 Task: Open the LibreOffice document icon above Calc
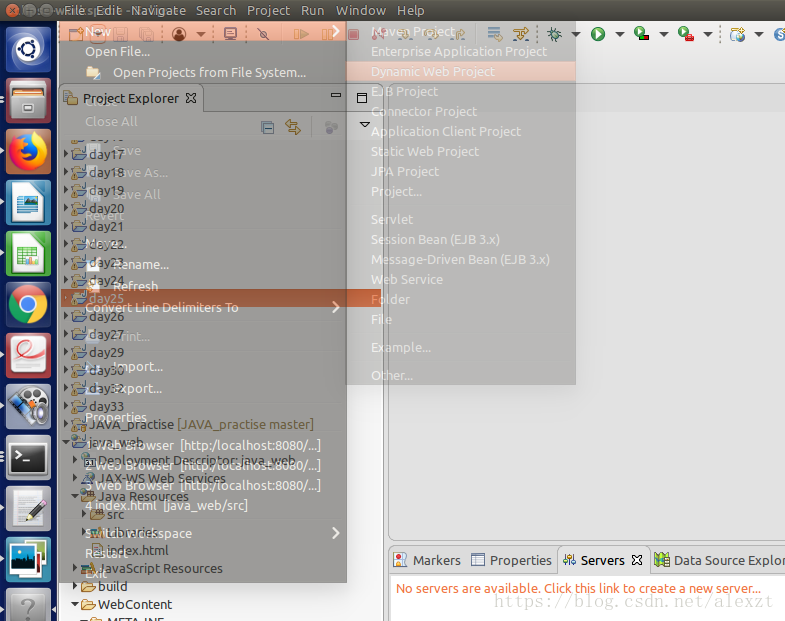tap(28, 203)
